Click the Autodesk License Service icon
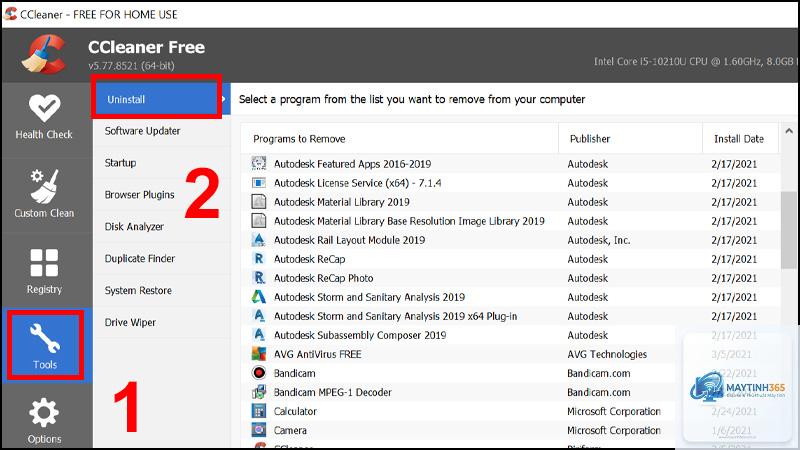The width and height of the screenshot is (800, 450). (x=259, y=183)
